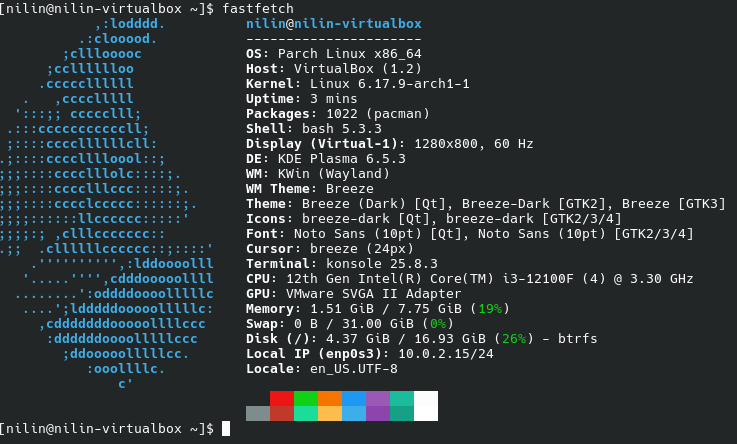Click the light lavender purple swatch
The image size is (737, 444).
(378, 398)
